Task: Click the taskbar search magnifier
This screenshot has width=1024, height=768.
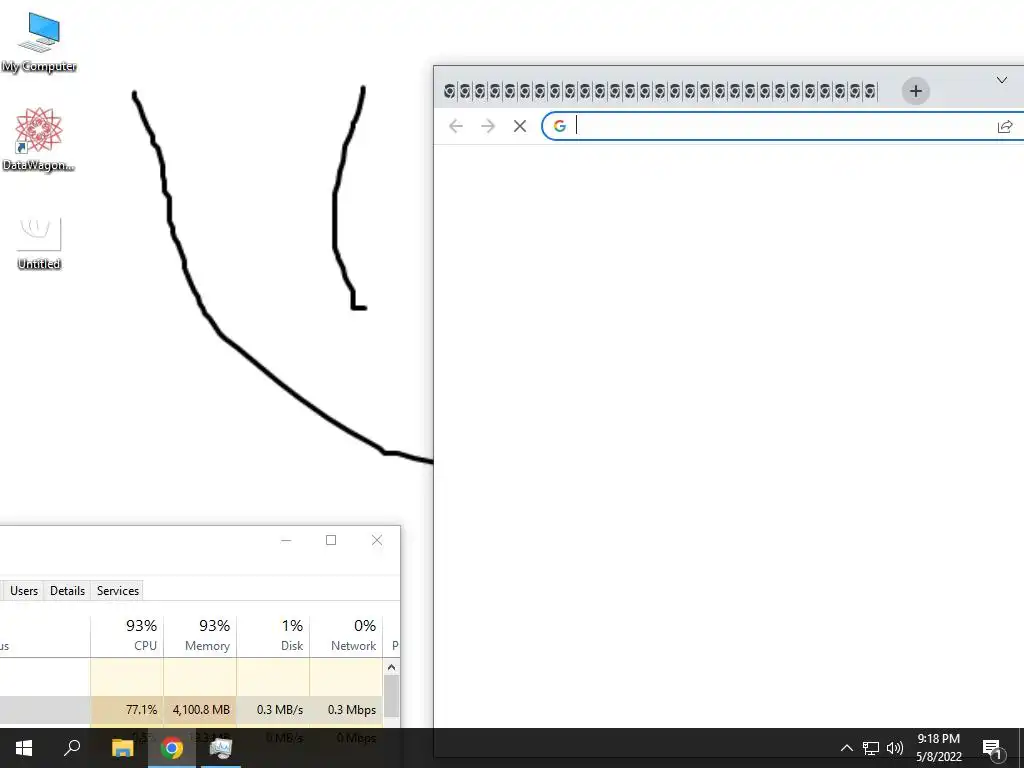Action: 72,748
